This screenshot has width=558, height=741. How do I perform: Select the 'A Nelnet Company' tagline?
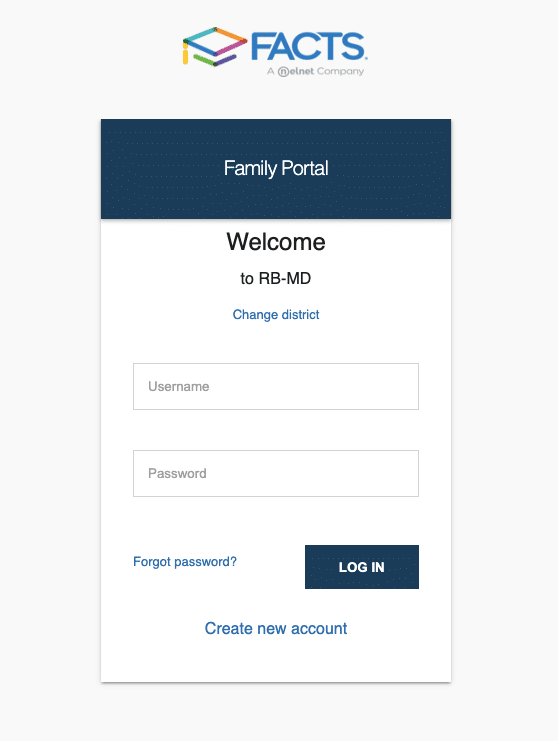316,71
